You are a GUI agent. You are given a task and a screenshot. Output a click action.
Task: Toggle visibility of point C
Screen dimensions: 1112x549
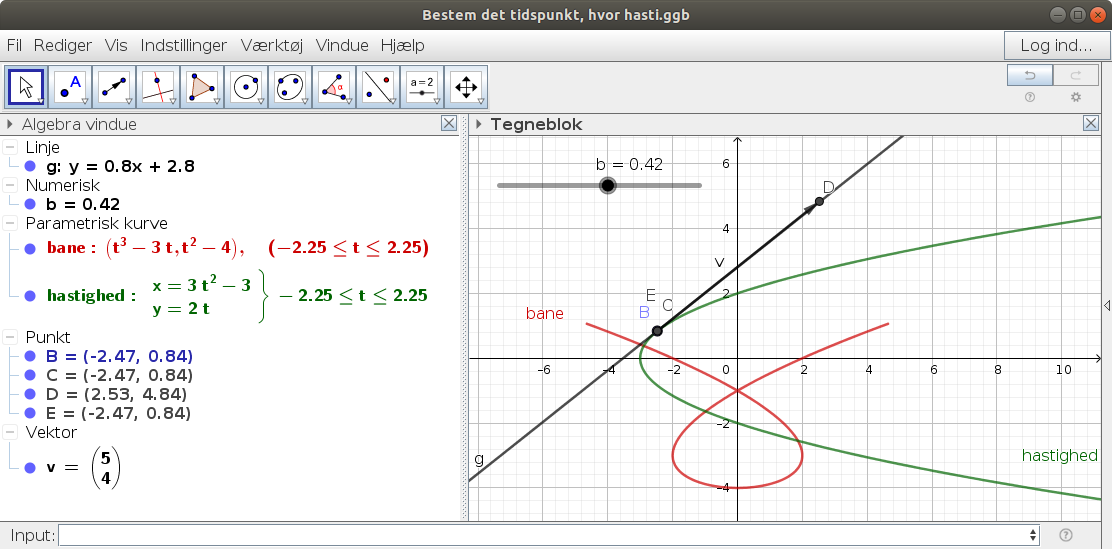[30, 375]
